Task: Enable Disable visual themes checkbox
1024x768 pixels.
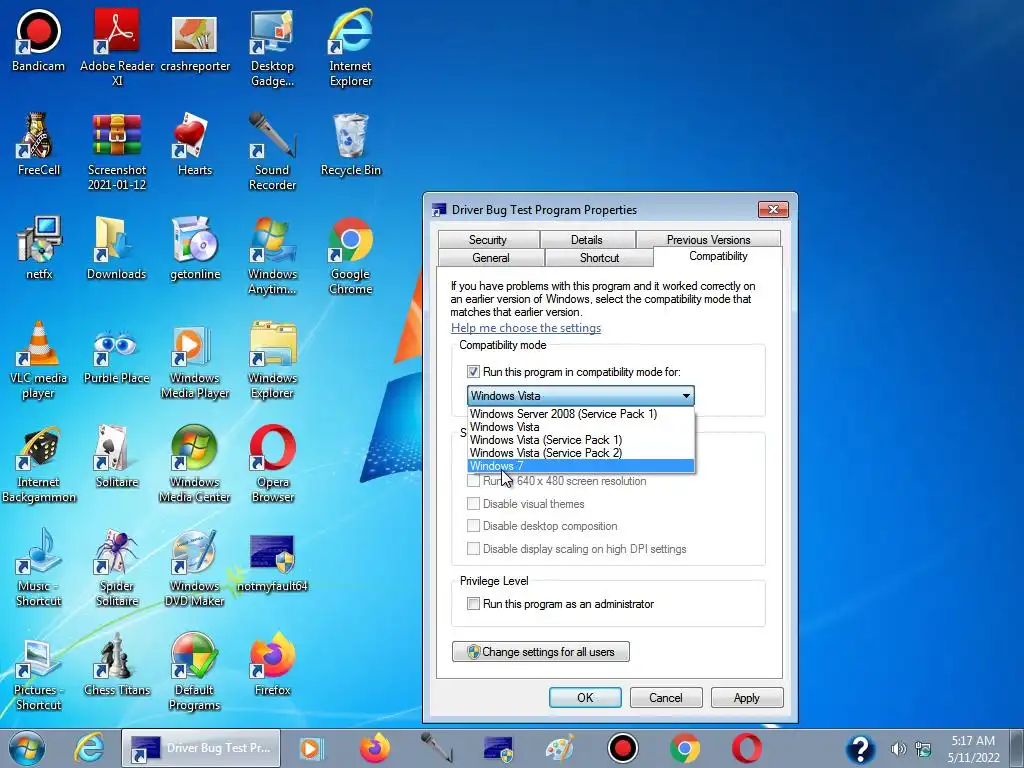Action: point(473,504)
